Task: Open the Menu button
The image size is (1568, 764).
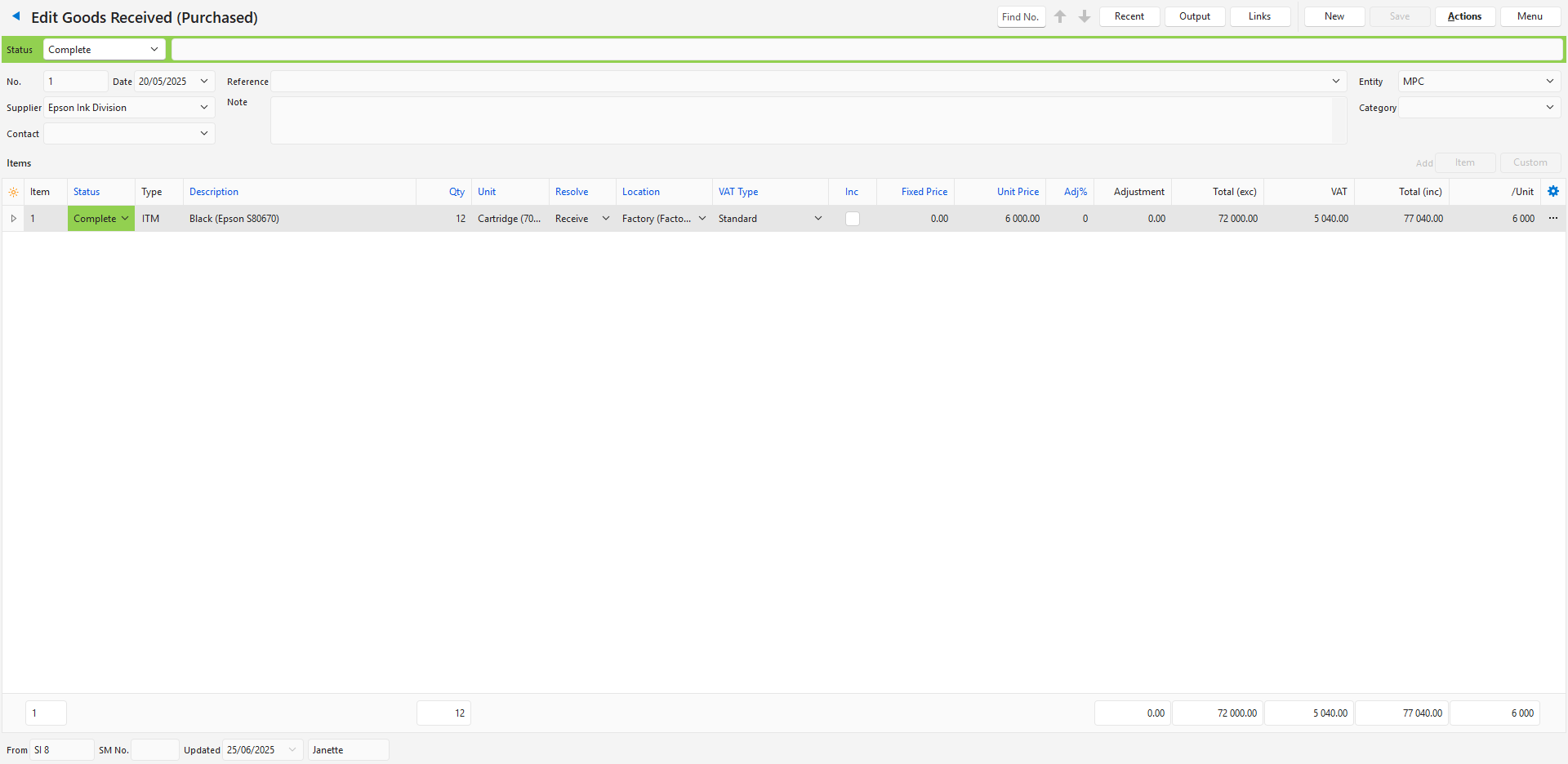Action: point(1530,16)
